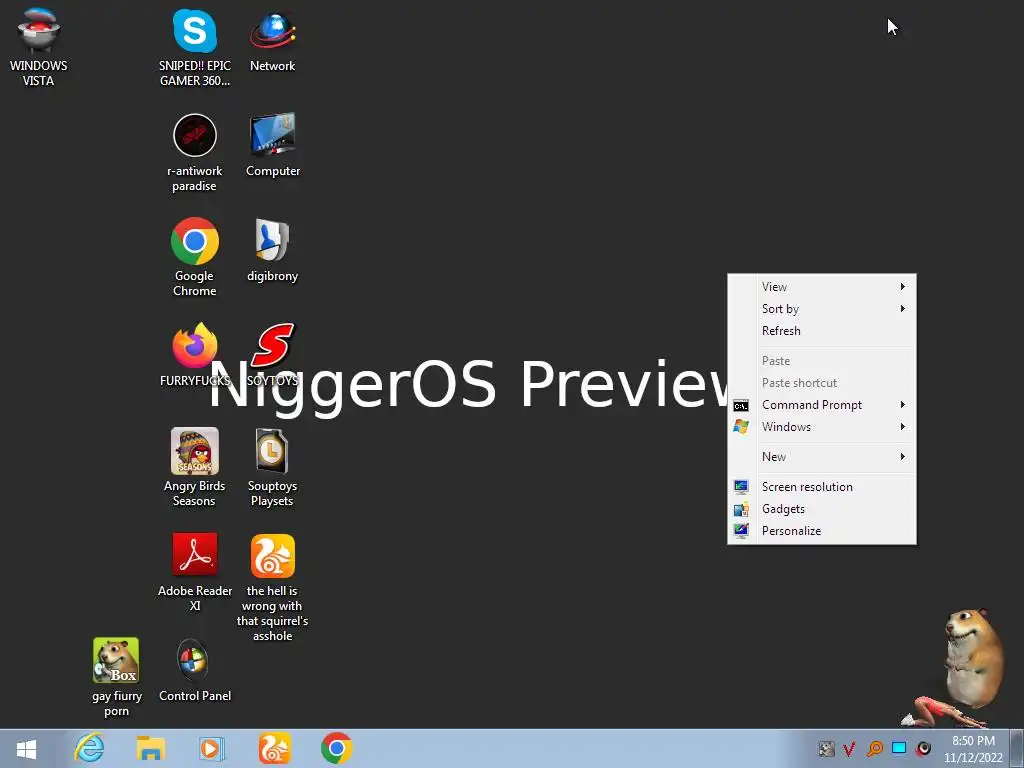
Task: Click the Gadgets menu icon
Action: click(741, 509)
